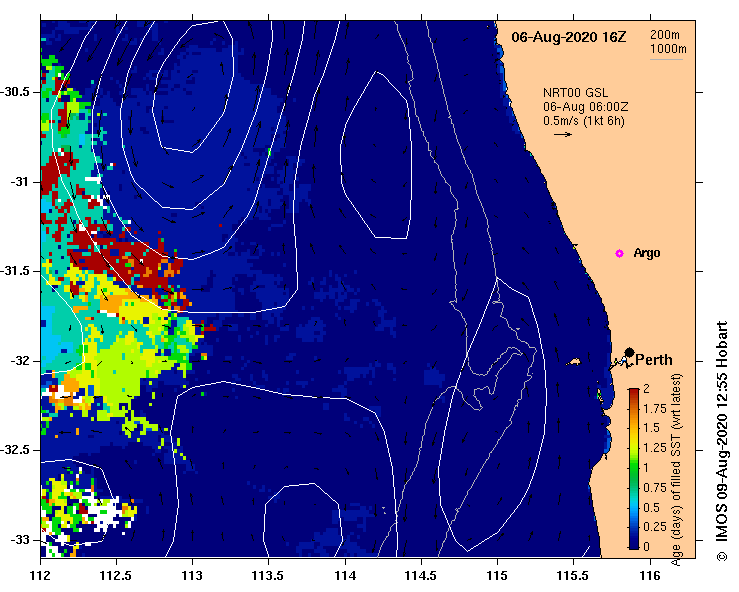
Task: Click the 200m depth legend label
Action: pos(665,34)
